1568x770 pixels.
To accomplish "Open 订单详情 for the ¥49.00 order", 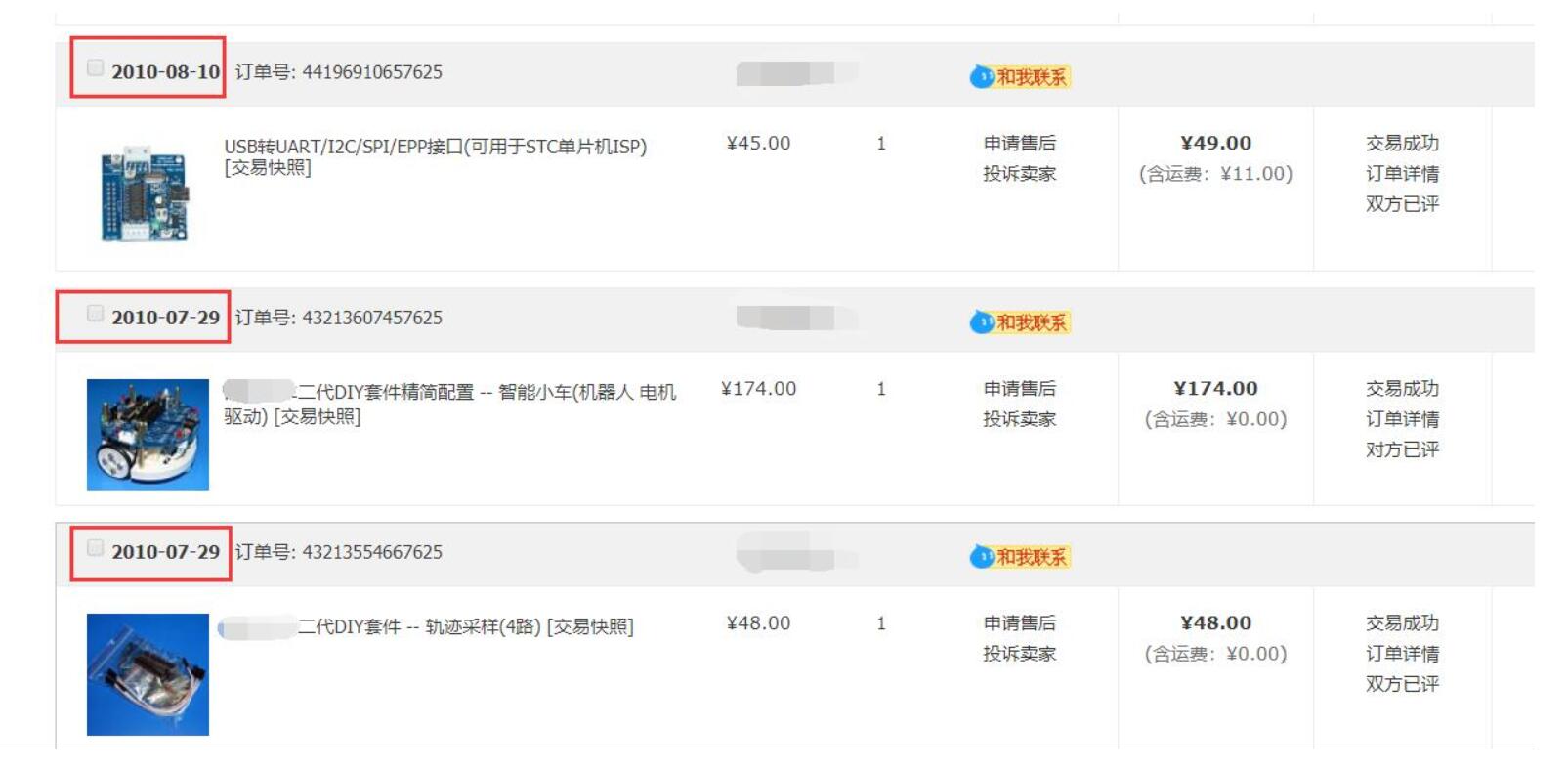I will (1402, 174).
